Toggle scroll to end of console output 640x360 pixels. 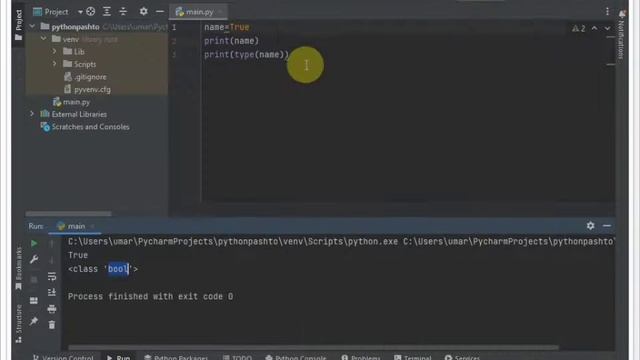52,292
